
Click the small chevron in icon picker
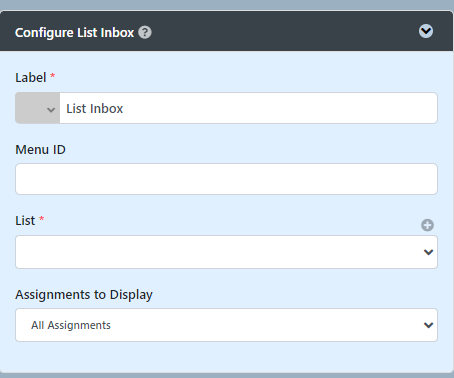click(51, 109)
